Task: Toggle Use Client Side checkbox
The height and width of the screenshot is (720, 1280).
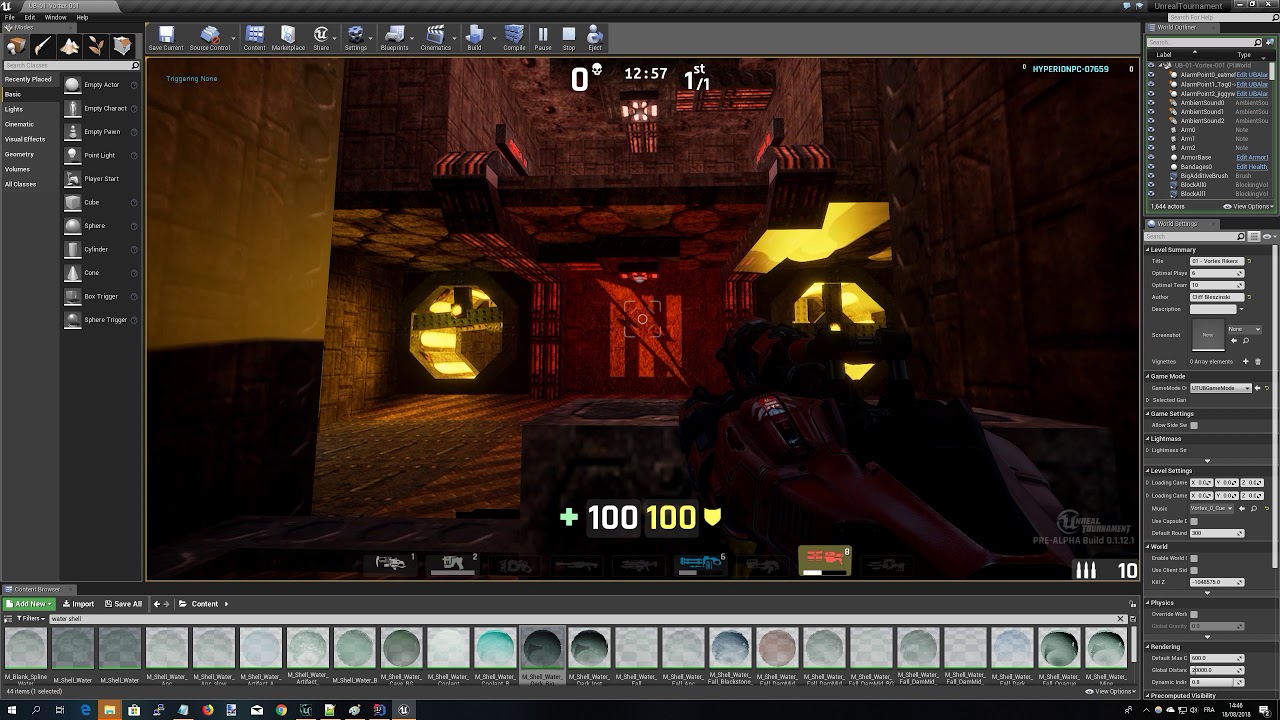Action: click(1194, 570)
